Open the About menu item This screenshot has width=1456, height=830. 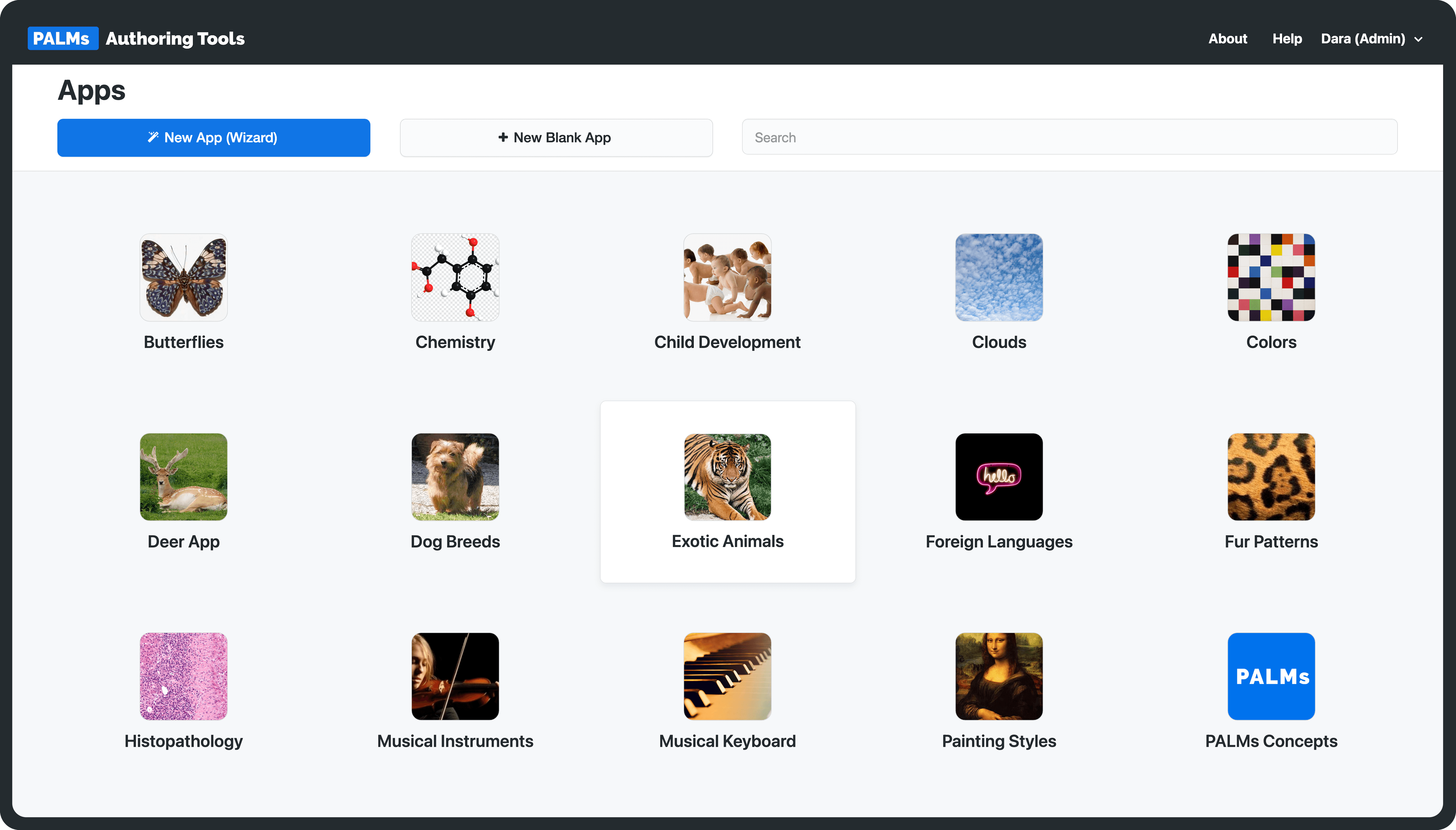(1227, 39)
